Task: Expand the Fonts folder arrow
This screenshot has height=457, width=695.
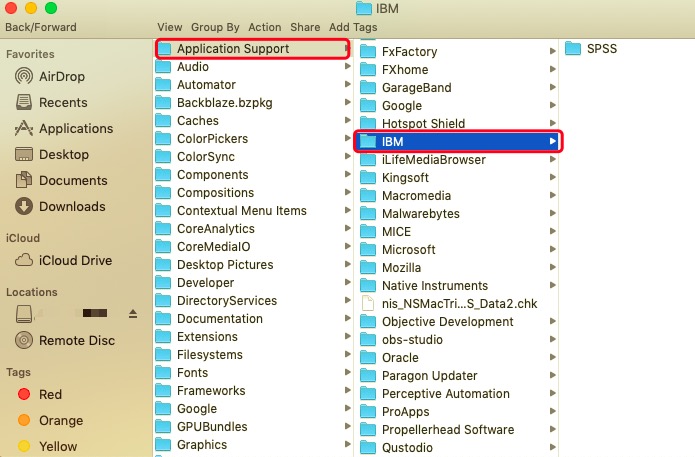Action: (x=348, y=372)
